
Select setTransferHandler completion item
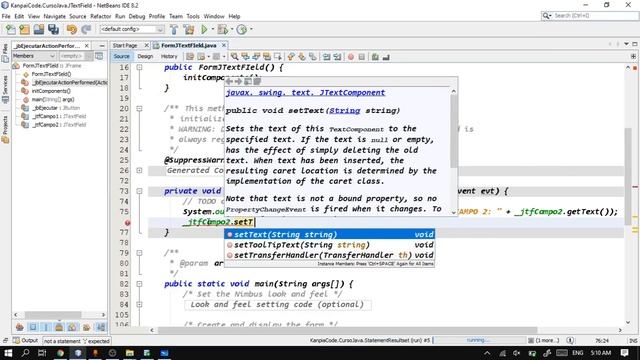tap(329, 255)
